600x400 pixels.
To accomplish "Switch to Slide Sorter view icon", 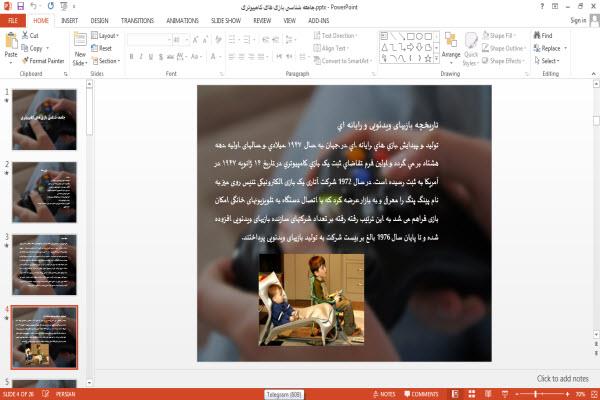I will [471, 394].
